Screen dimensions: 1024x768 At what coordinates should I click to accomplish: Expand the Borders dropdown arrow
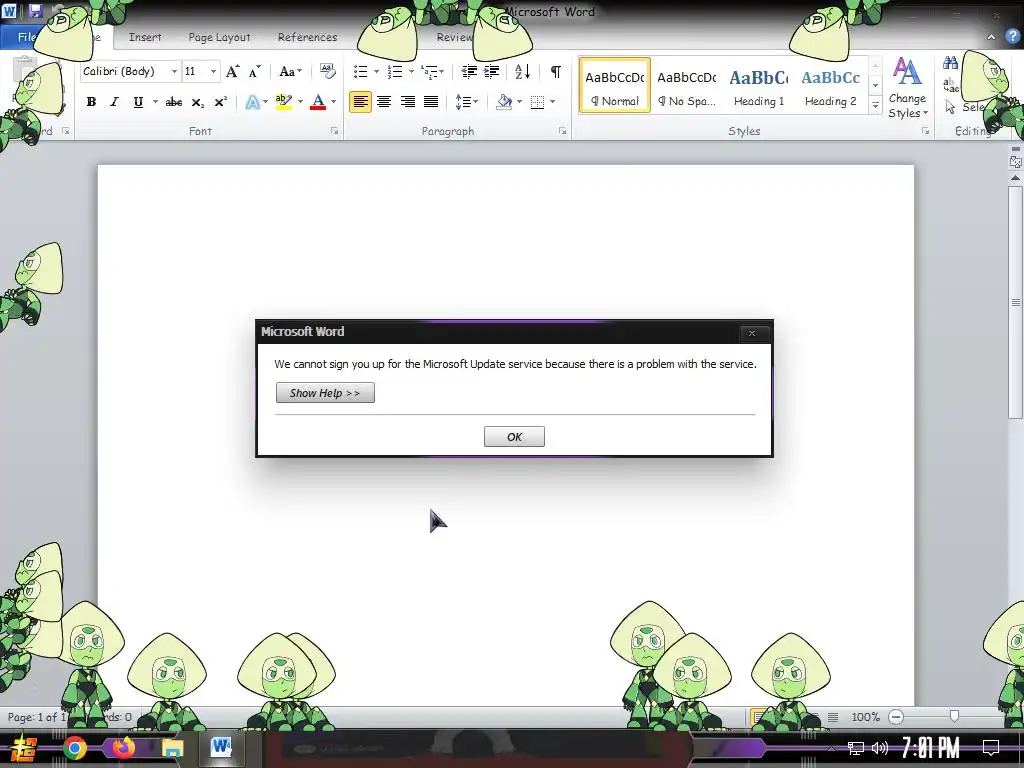pyautogui.click(x=552, y=102)
